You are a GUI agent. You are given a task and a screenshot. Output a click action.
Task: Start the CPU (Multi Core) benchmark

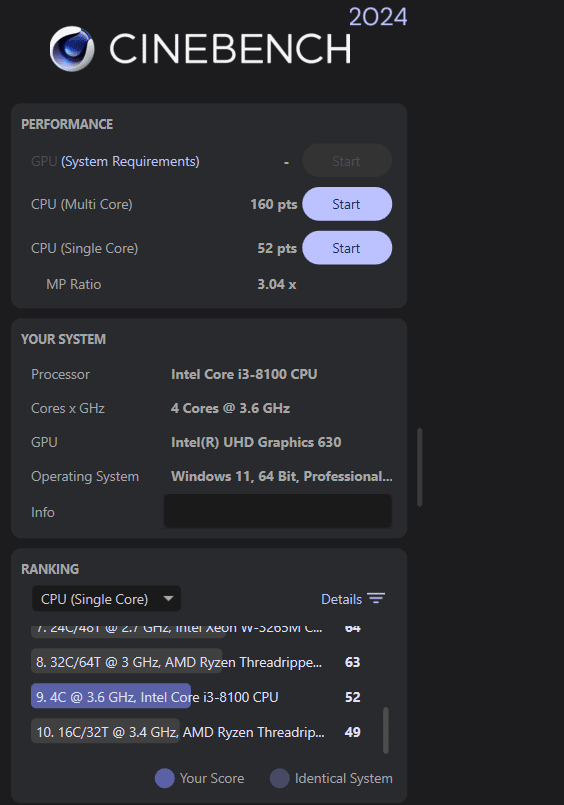point(347,204)
